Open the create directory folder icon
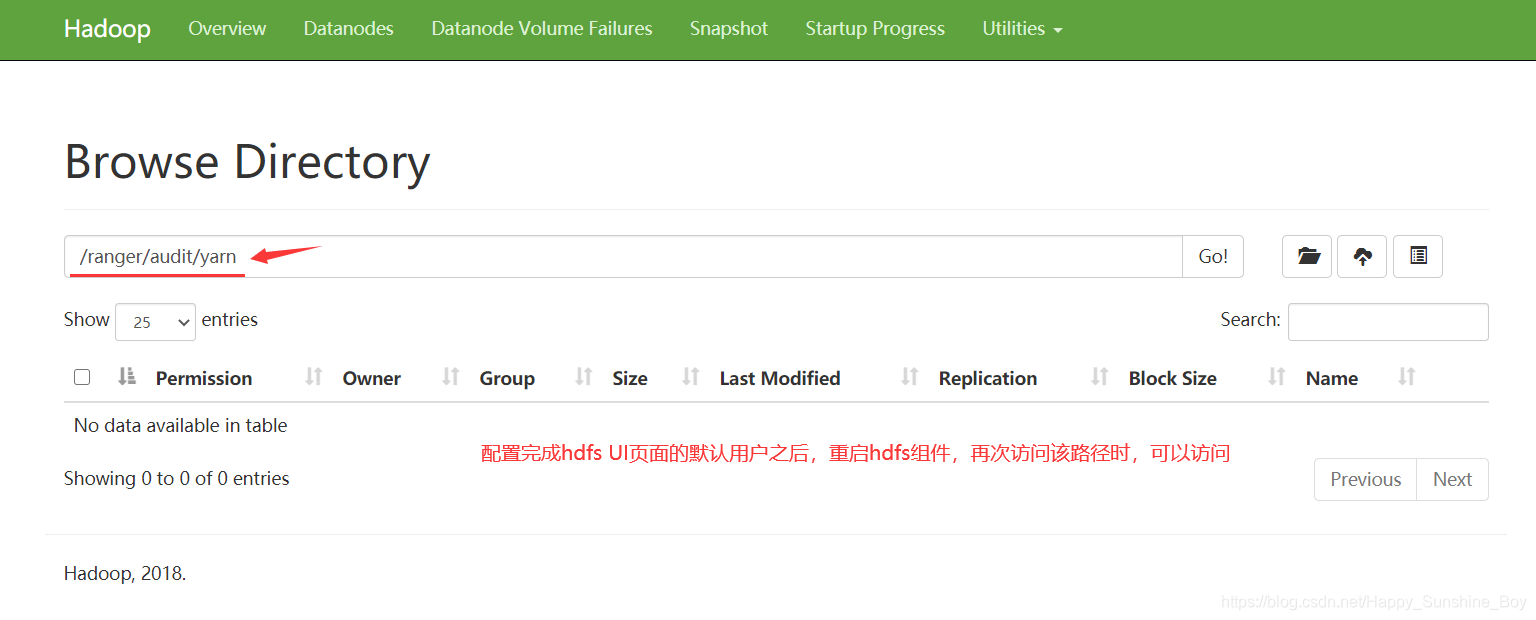This screenshot has height=620, width=1536. click(x=1307, y=257)
